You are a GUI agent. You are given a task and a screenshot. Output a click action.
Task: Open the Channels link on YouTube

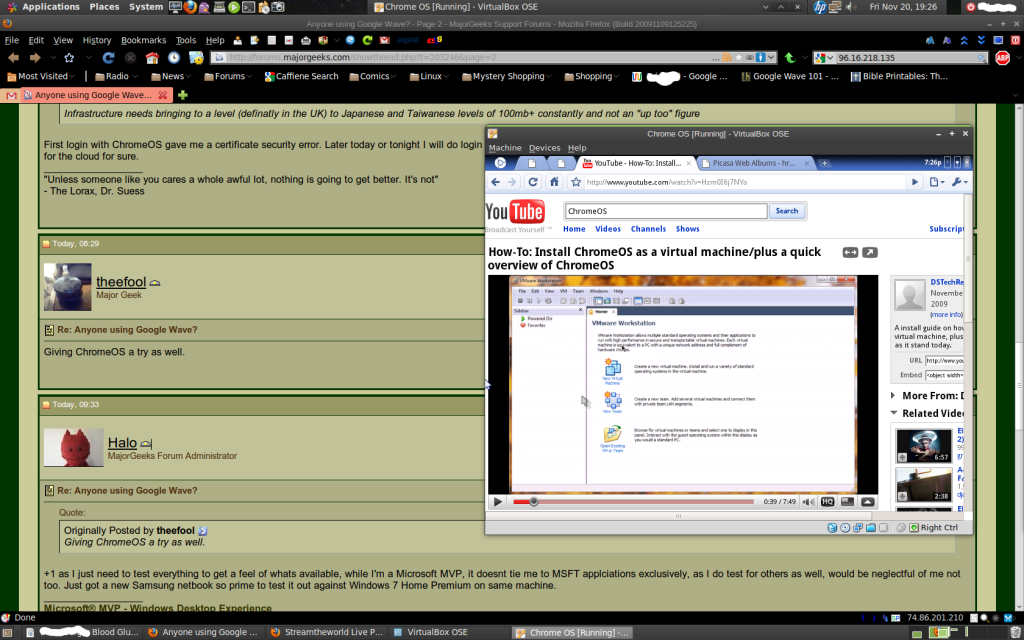(648, 229)
